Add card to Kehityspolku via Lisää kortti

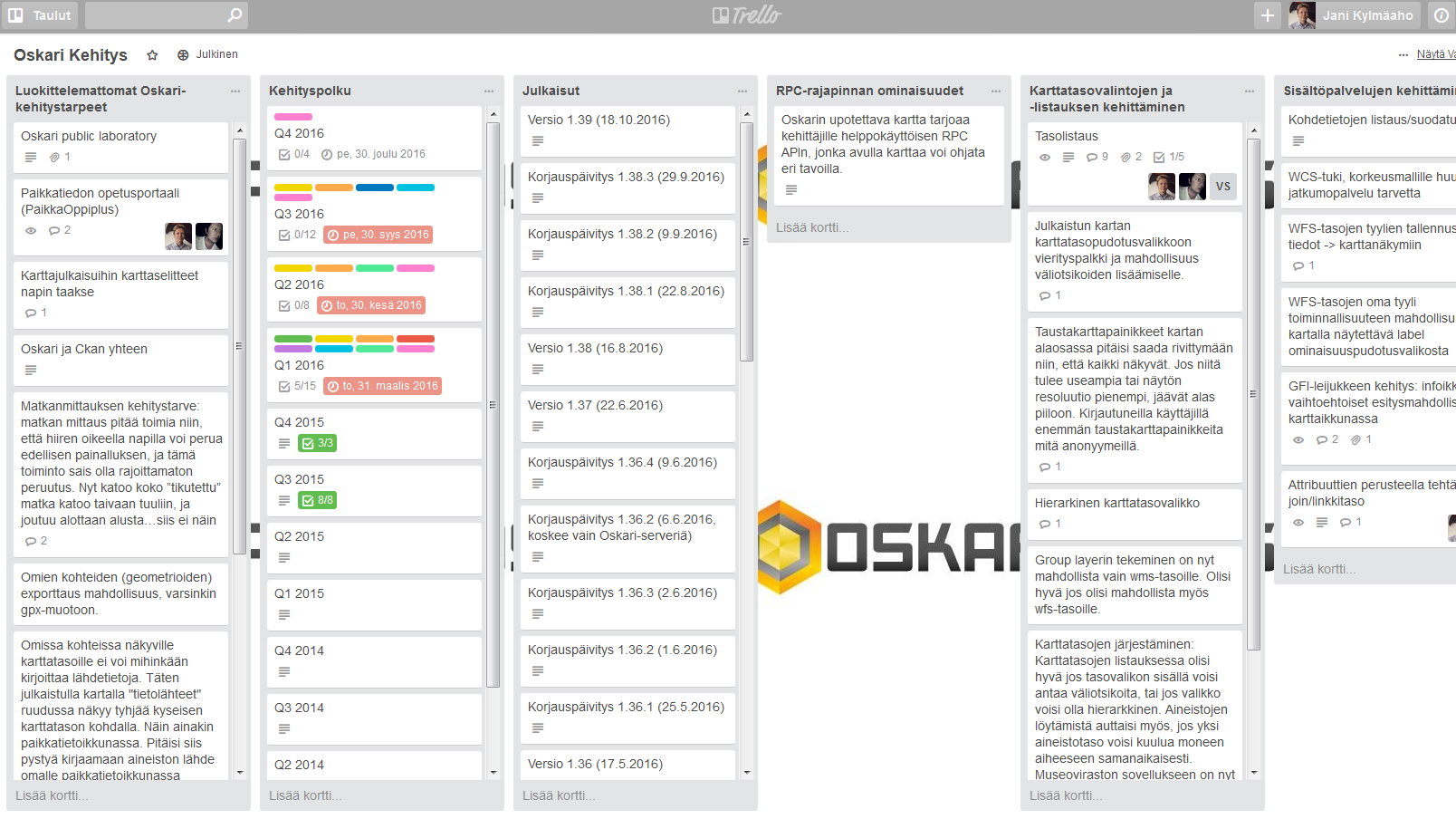click(305, 795)
